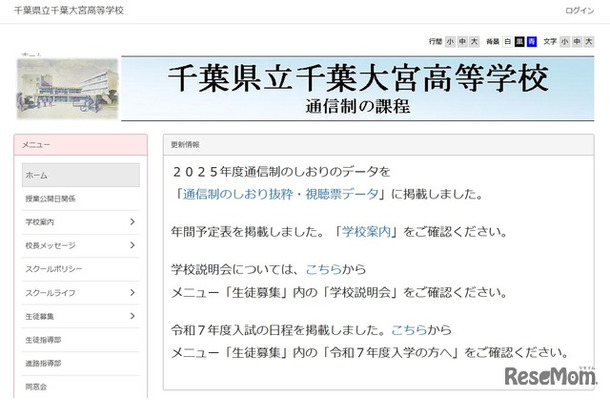Click the school building illustration thumbnail
This screenshot has width=610, height=400.
tap(67, 89)
